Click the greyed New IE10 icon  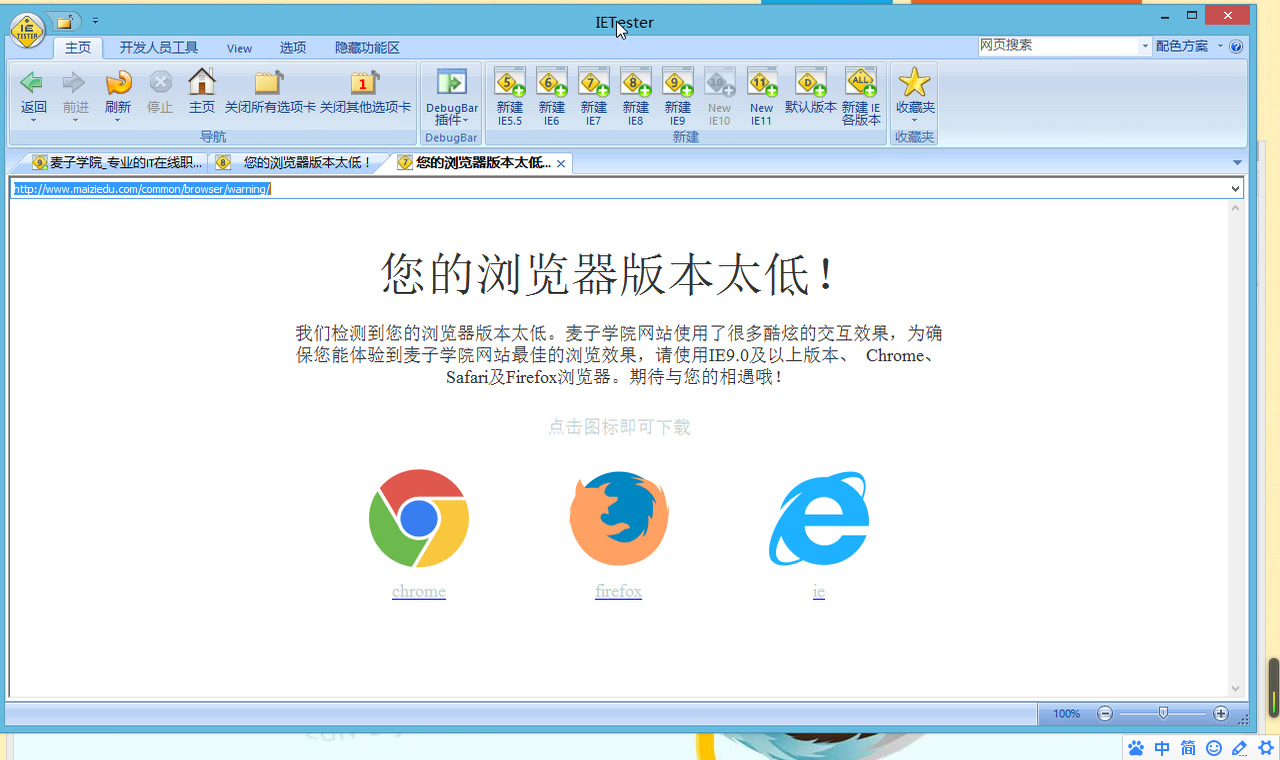(x=720, y=83)
